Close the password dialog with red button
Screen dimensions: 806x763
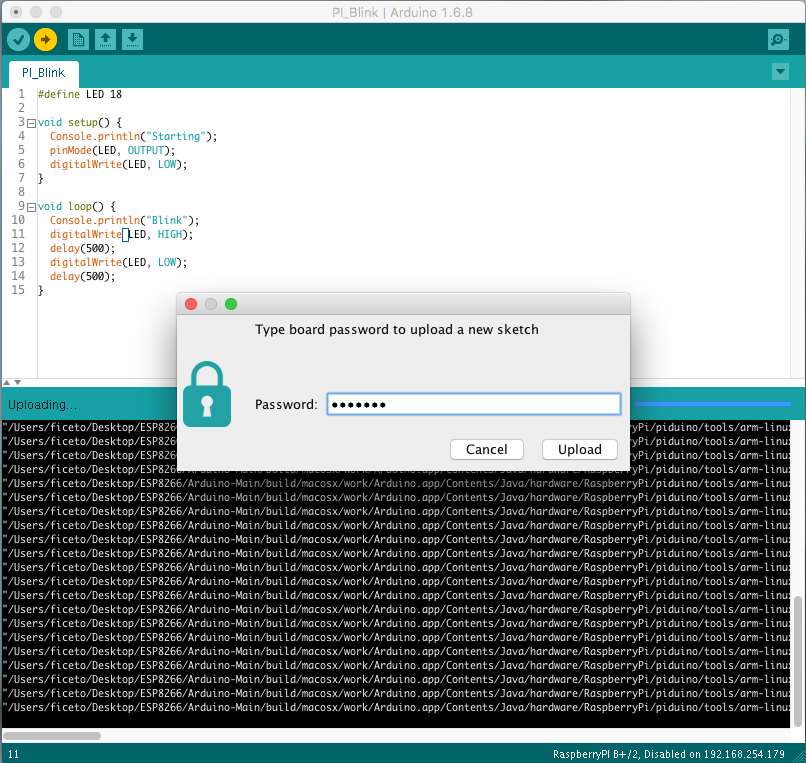[191, 304]
